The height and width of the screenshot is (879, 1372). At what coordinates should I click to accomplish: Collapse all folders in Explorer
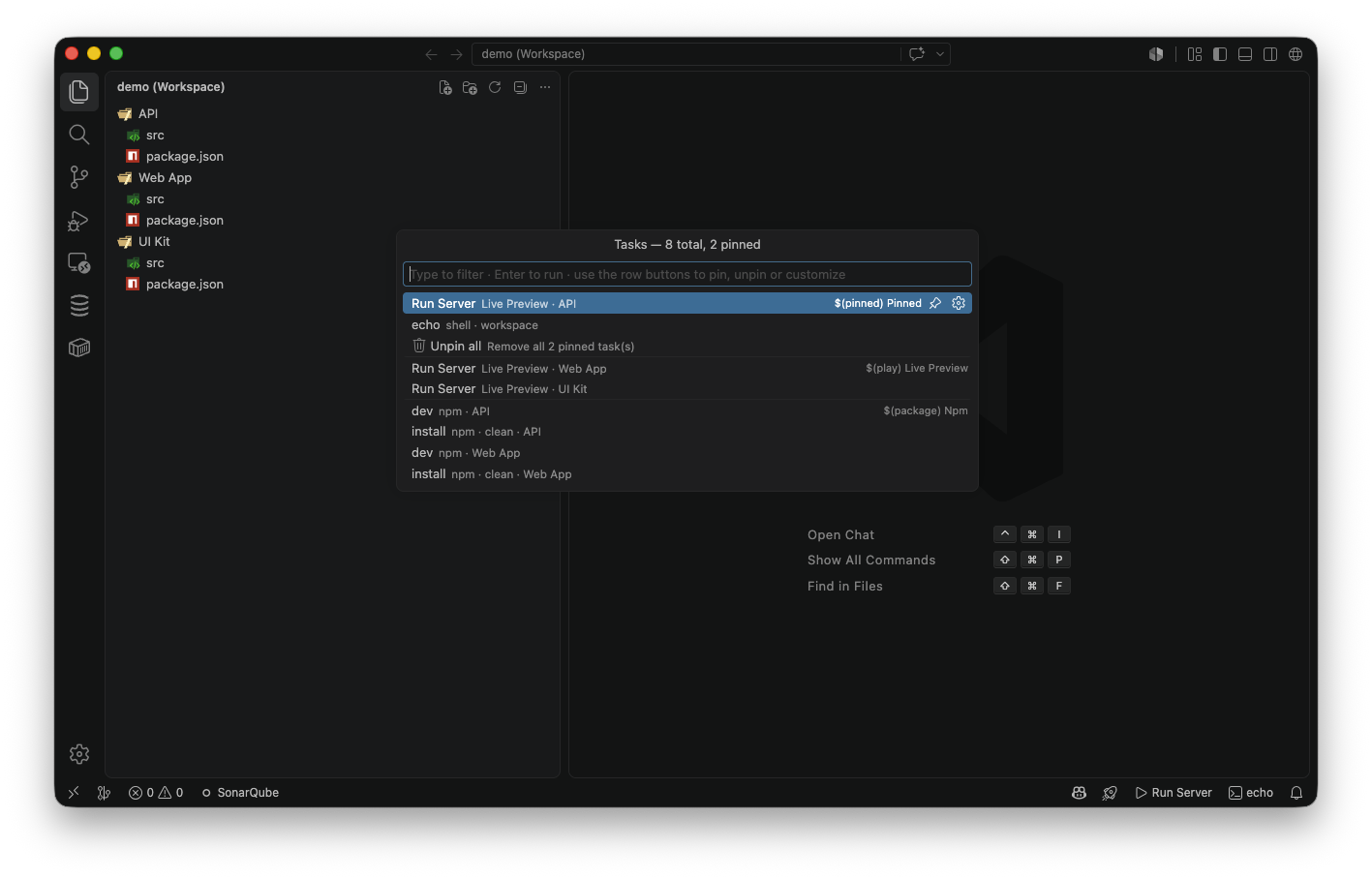[520, 87]
